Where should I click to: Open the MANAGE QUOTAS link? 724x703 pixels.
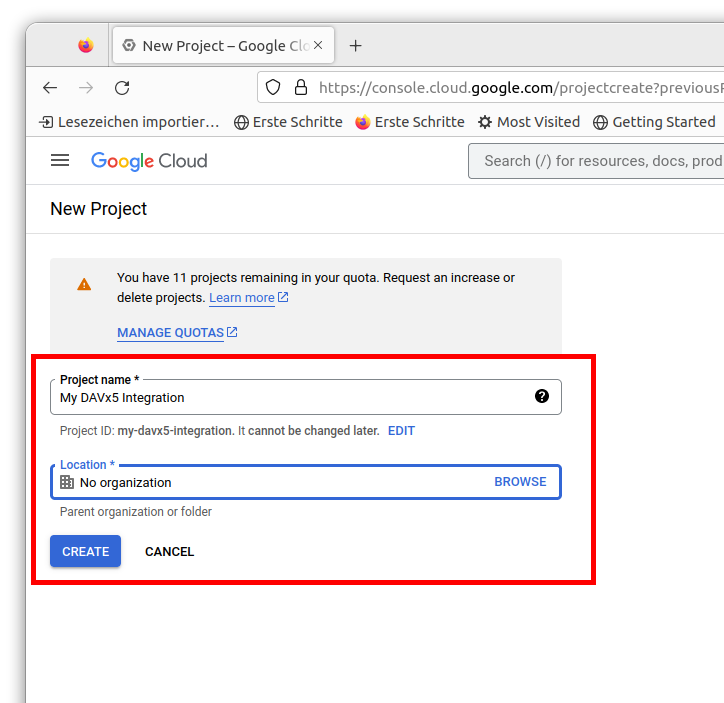click(x=170, y=332)
